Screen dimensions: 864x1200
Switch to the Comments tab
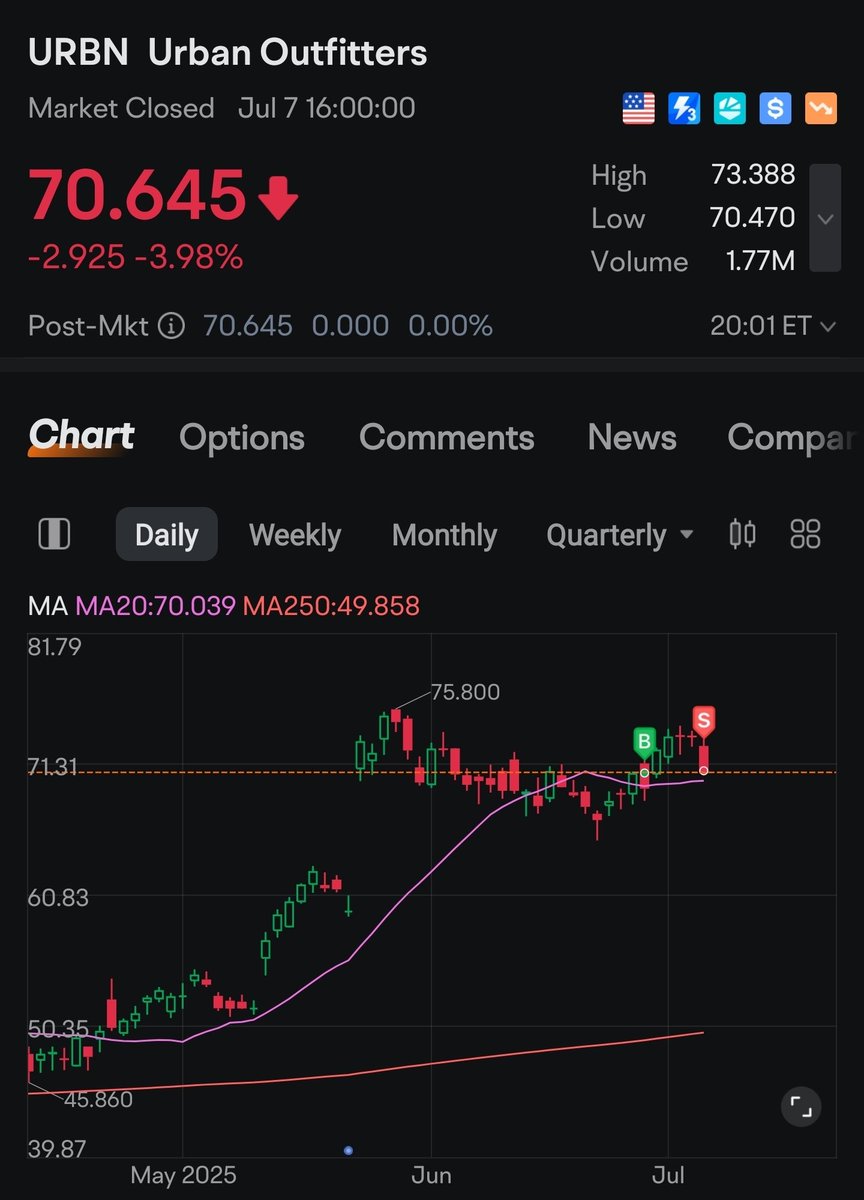point(447,437)
